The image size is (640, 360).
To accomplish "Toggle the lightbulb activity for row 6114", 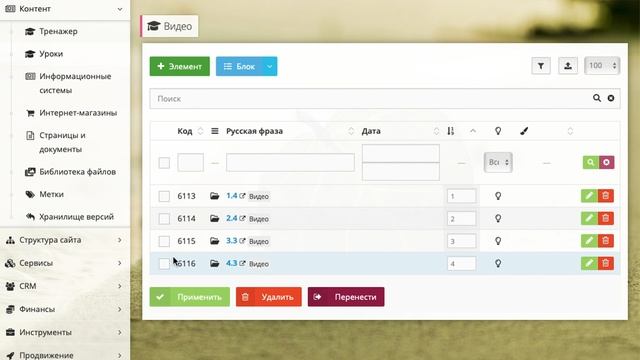I will pos(498,218).
